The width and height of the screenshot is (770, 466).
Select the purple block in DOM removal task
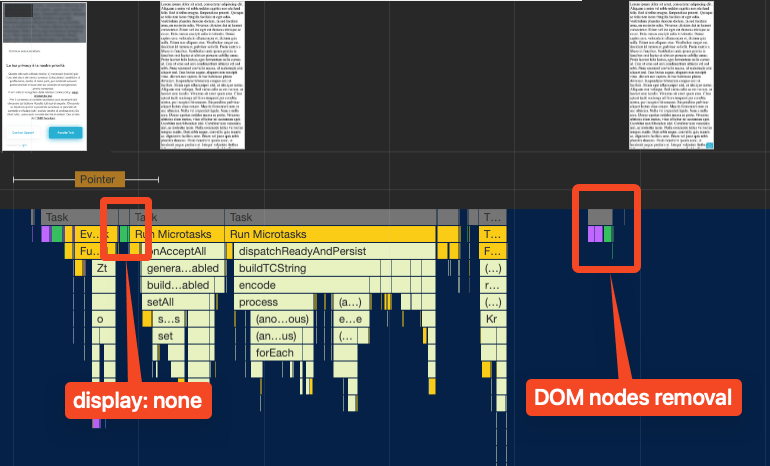coord(594,234)
